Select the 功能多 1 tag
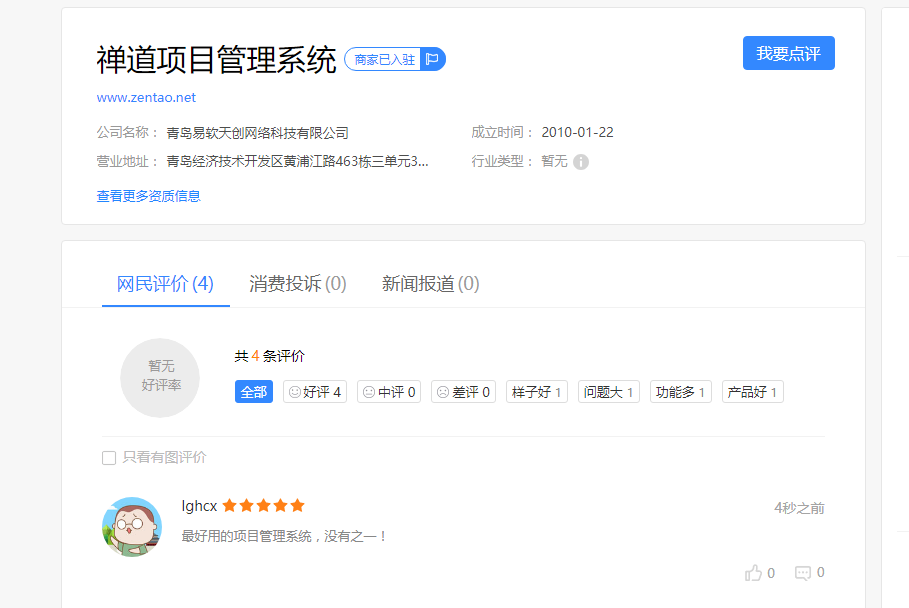The width and height of the screenshot is (909, 608). coord(681,392)
